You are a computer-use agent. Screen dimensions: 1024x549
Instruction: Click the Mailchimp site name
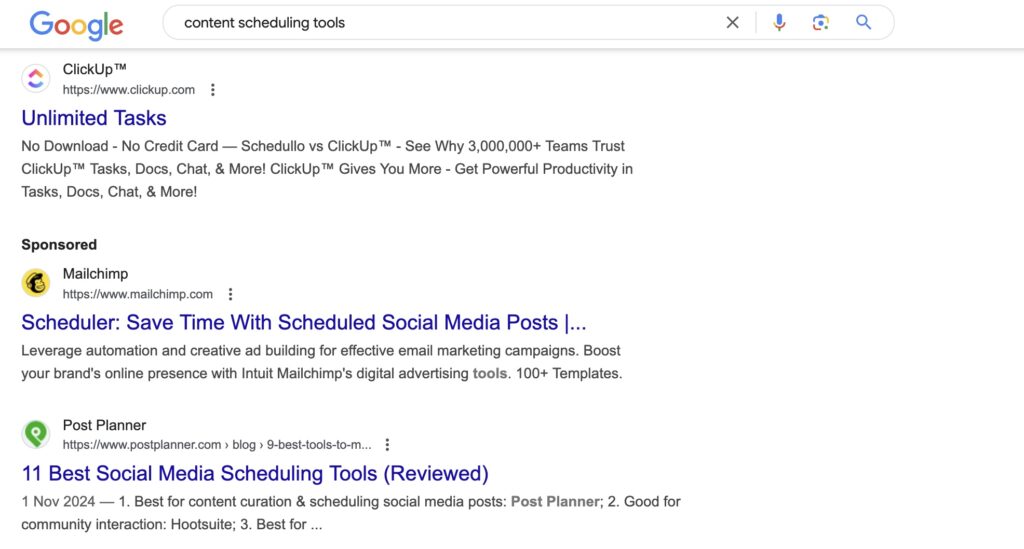pyautogui.click(x=95, y=274)
